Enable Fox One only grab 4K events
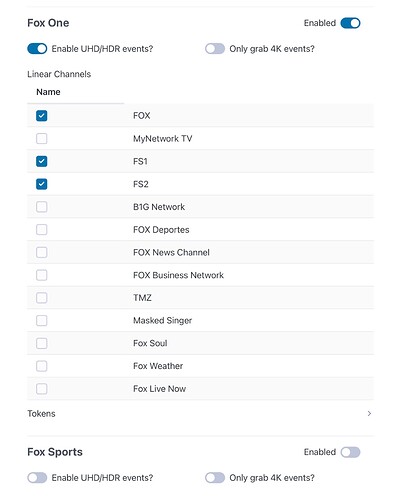The width and height of the screenshot is (395, 500). point(215,49)
